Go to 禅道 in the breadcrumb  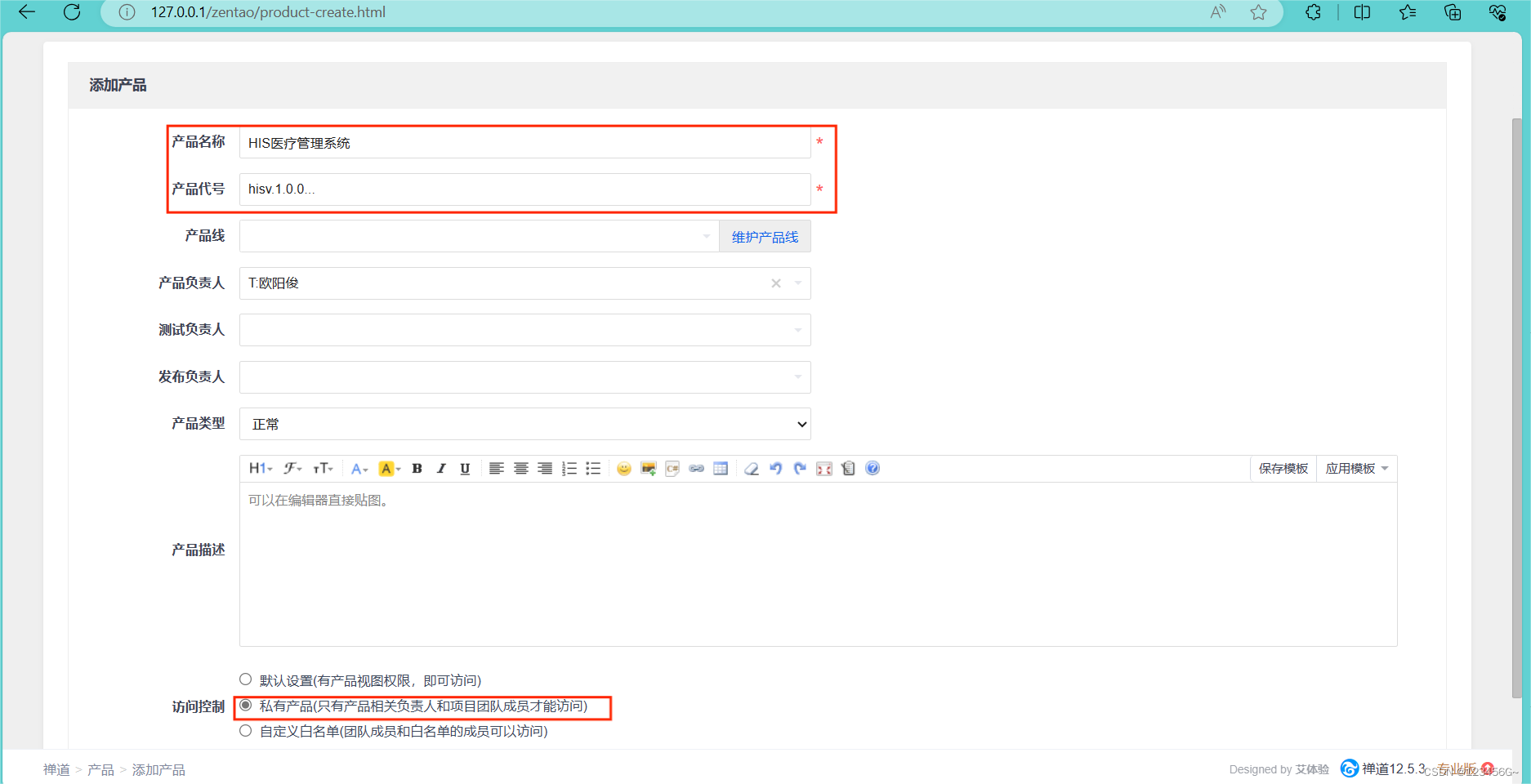(56, 769)
